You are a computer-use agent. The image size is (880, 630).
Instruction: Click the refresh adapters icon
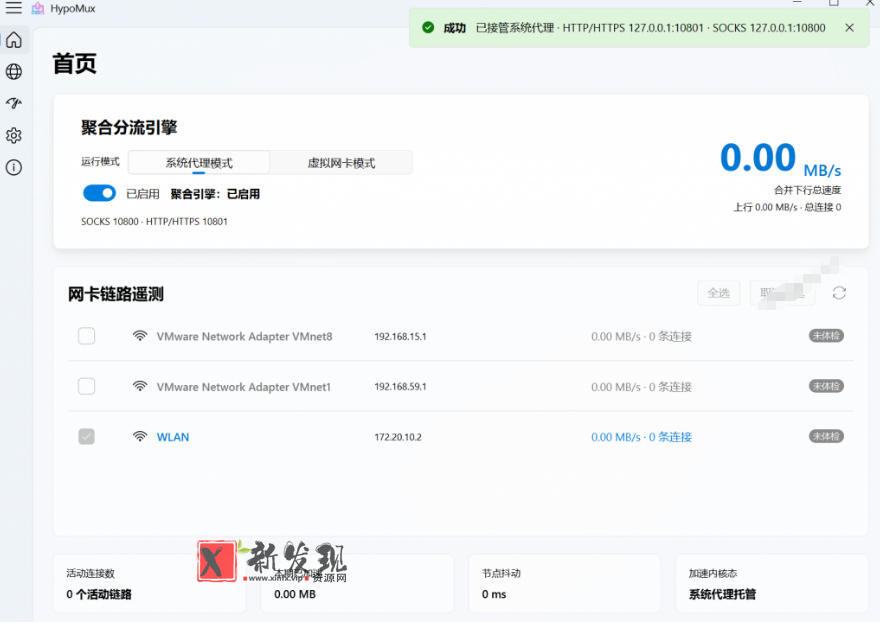(839, 293)
